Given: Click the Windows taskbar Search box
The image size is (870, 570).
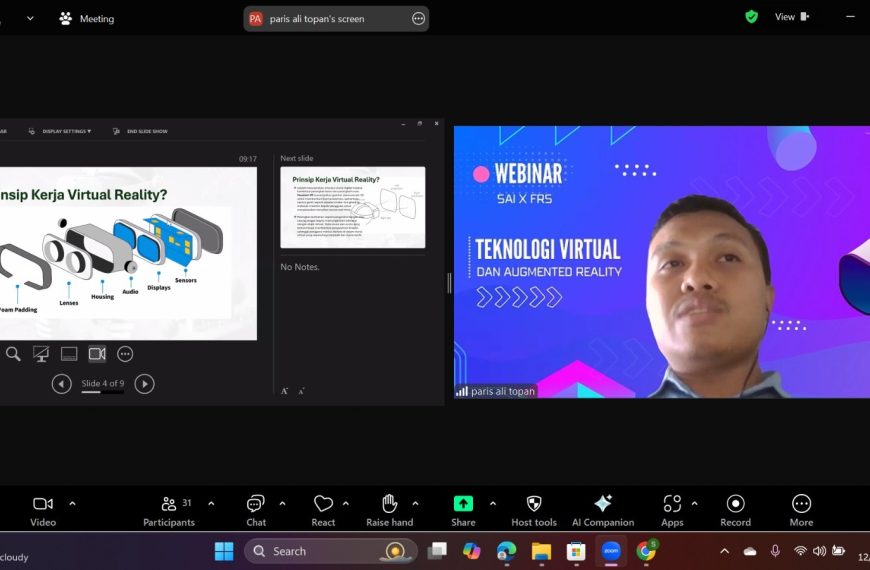Looking at the screenshot, I should tap(331, 551).
